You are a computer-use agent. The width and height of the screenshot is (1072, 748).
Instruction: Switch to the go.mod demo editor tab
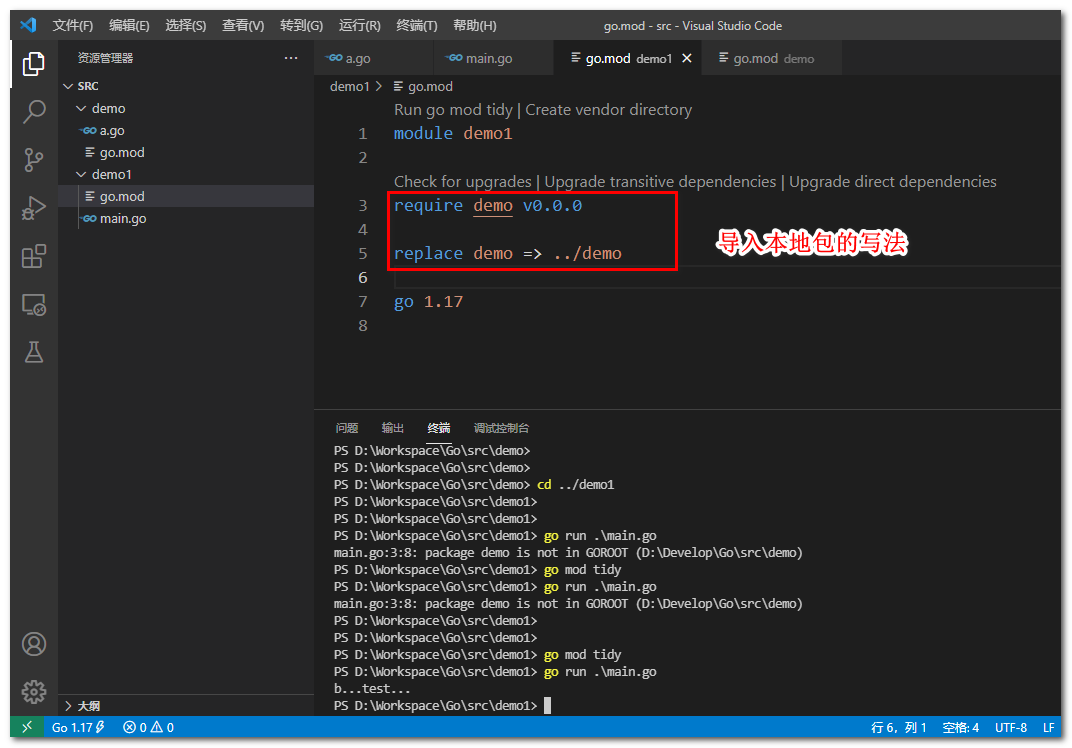pos(771,59)
